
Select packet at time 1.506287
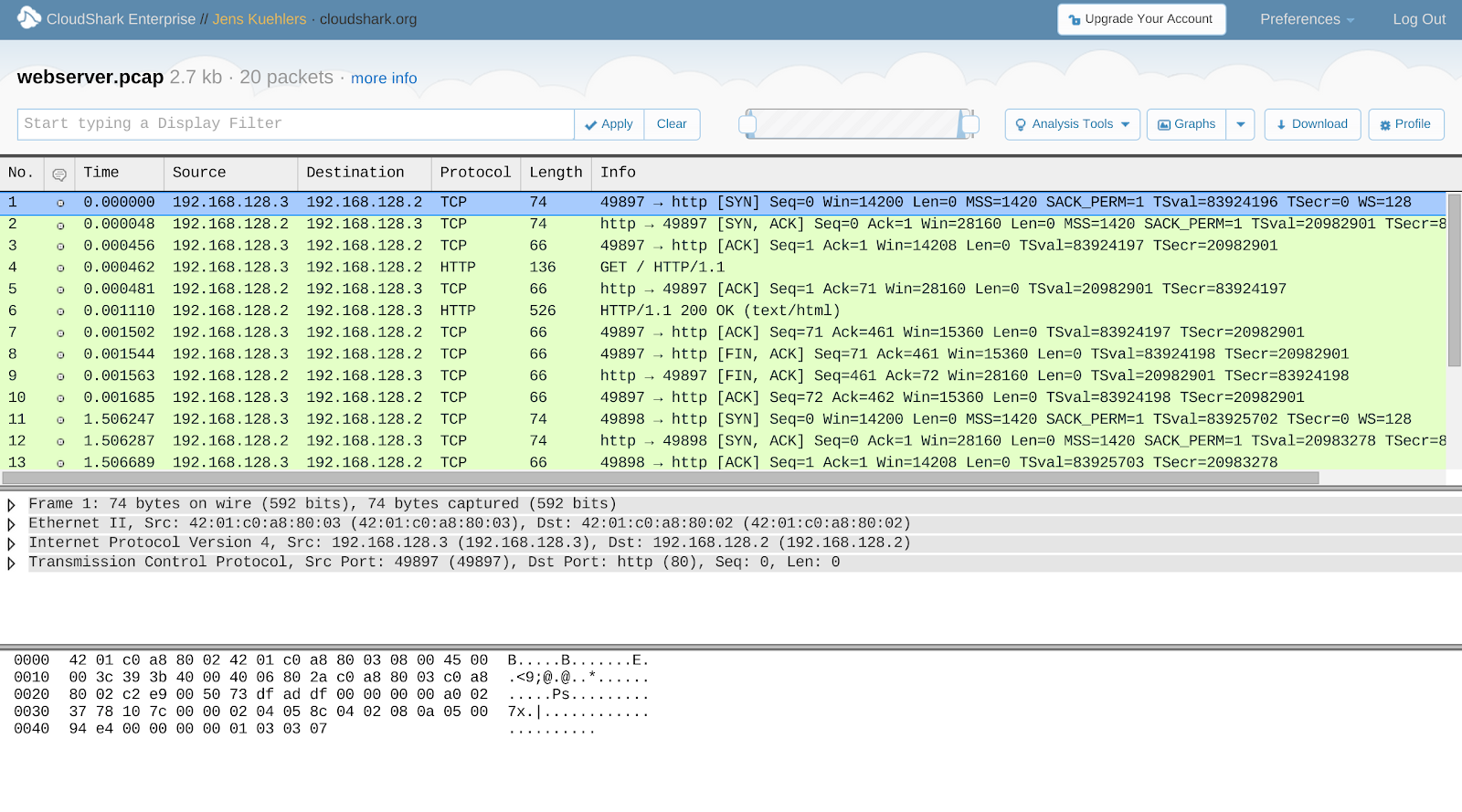click(x=724, y=441)
